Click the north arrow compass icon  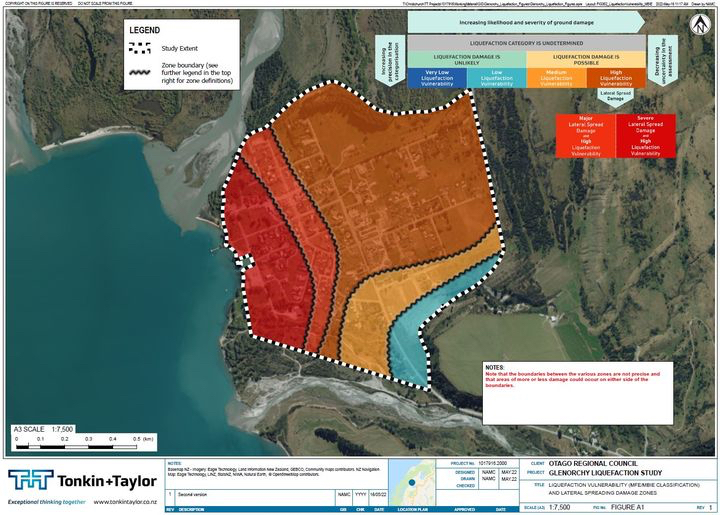[702, 23]
